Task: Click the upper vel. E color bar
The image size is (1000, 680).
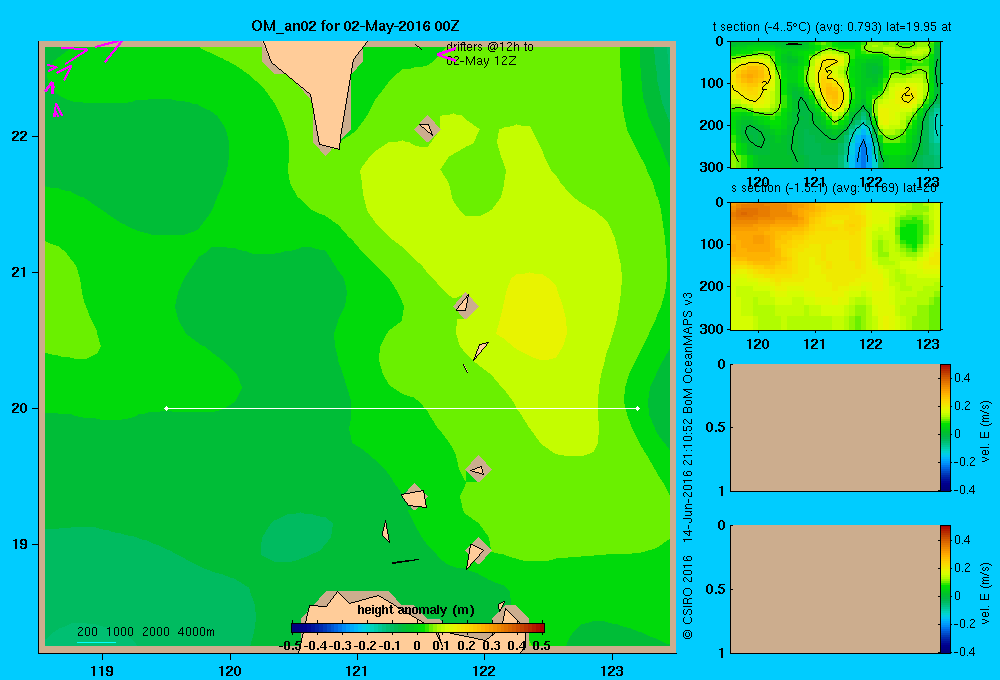Action: [945, 427]
